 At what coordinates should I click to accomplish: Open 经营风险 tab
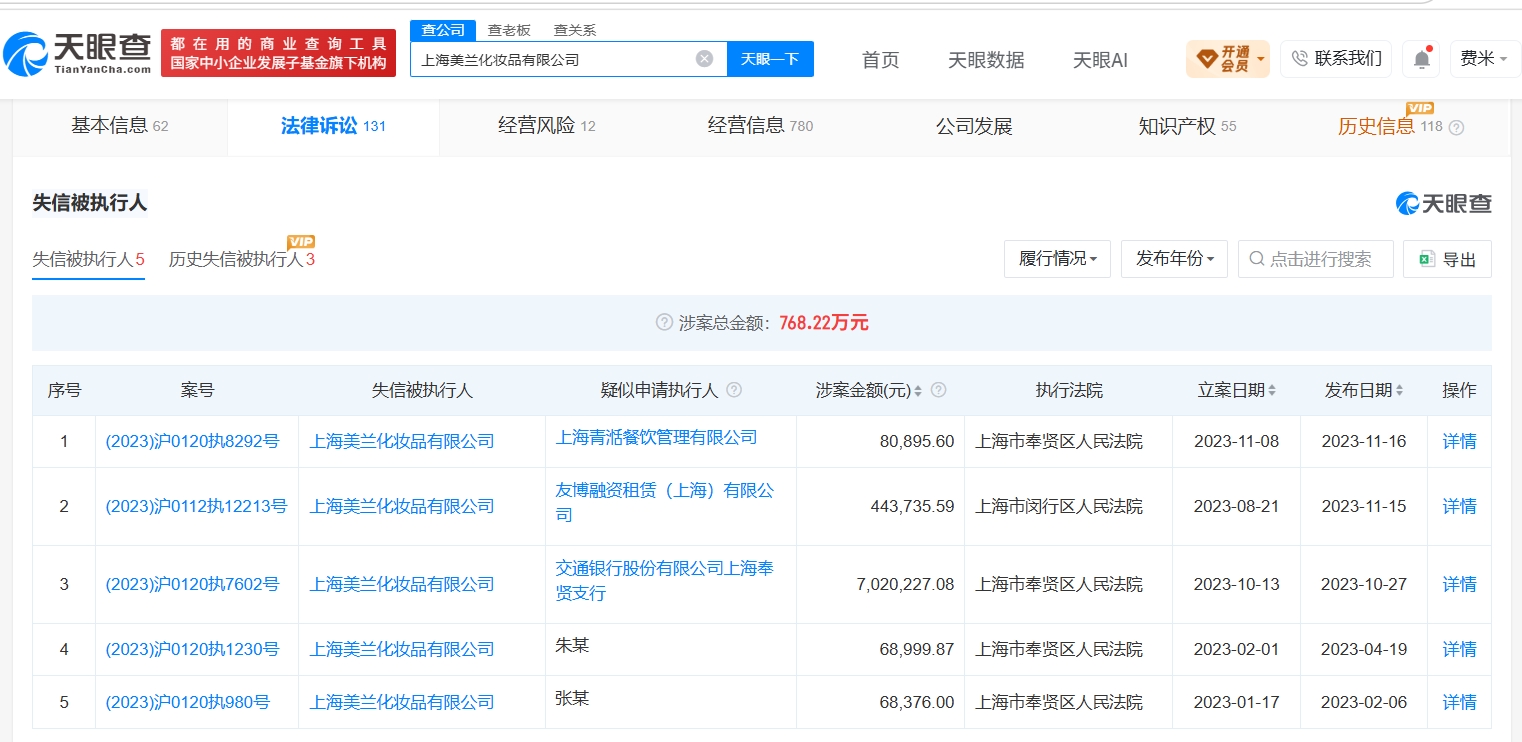546,126
